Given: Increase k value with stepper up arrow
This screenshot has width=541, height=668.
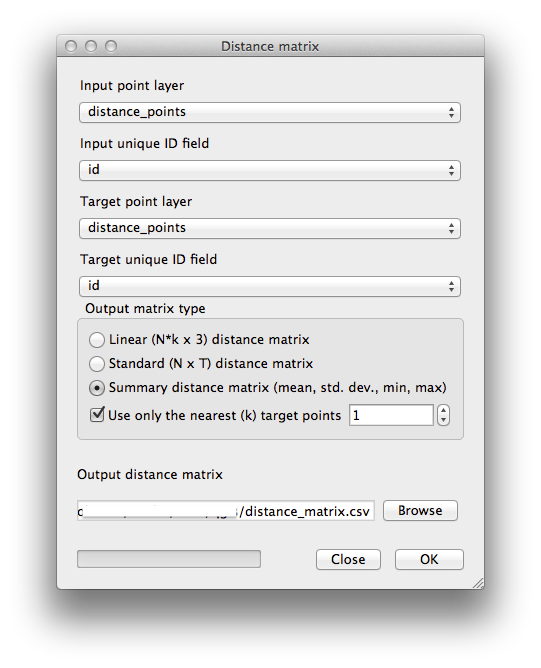Looking at the screenshot, I should (x=443, y=411).
